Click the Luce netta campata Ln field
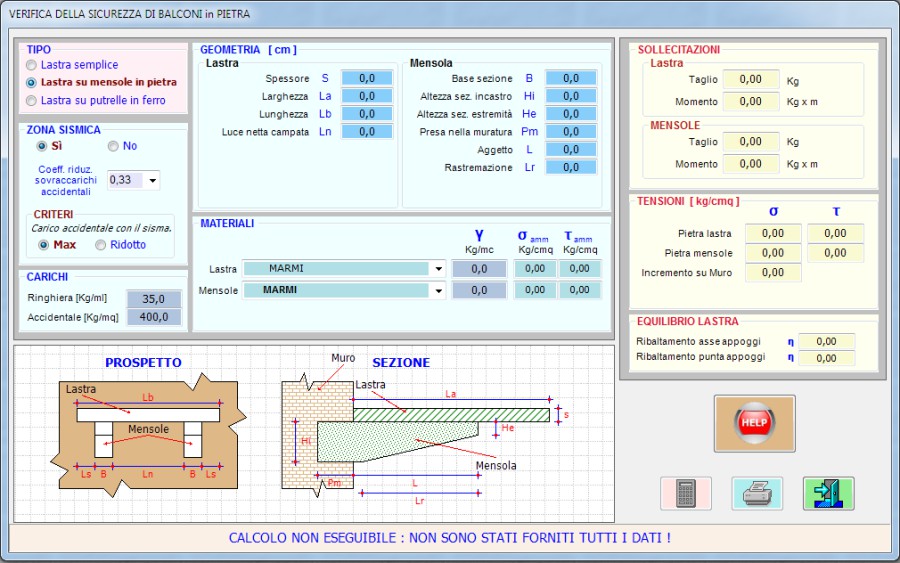Viewport: 900px width, 563px height. (367, 131)
